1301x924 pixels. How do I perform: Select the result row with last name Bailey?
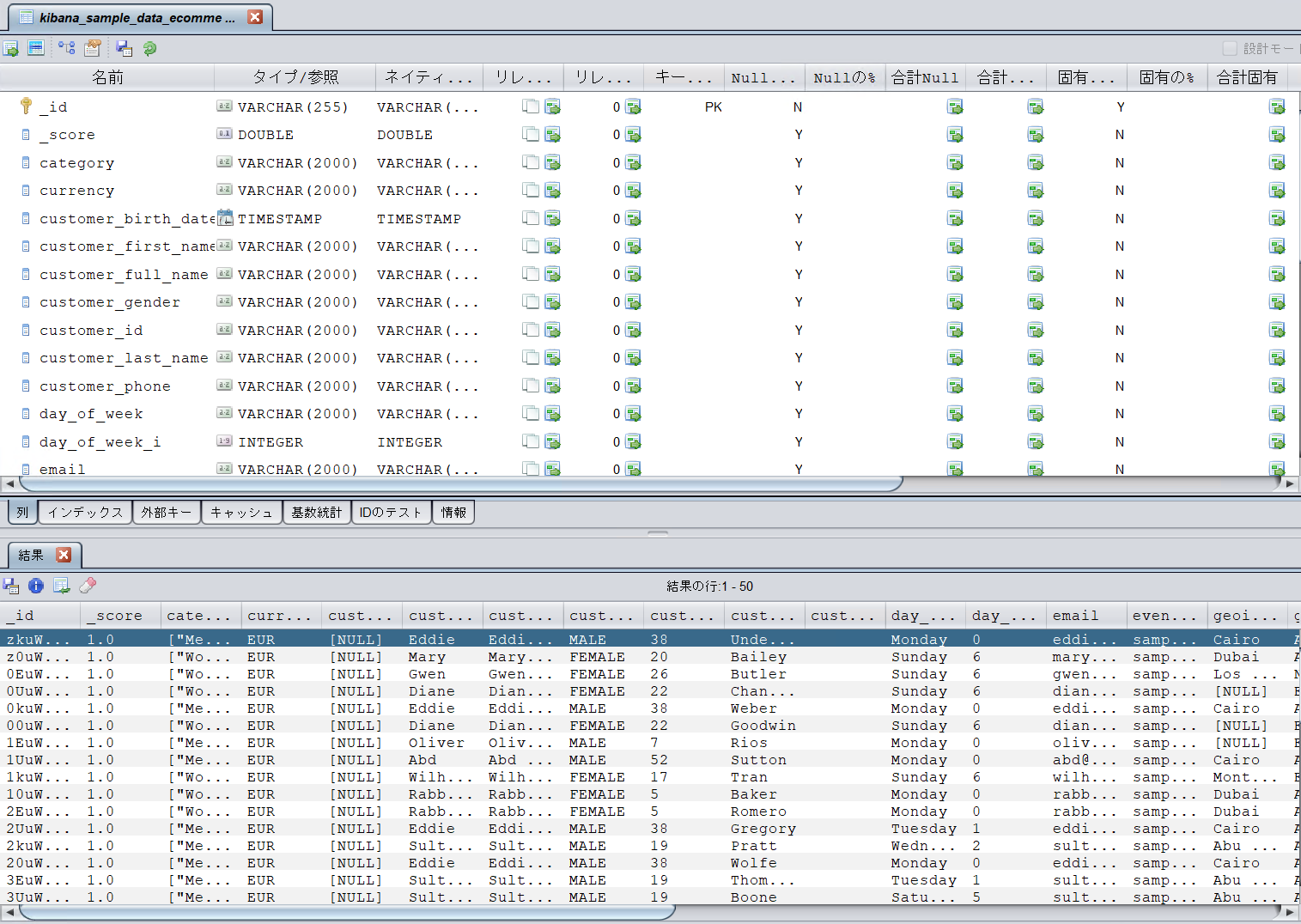tap(650, 657)
